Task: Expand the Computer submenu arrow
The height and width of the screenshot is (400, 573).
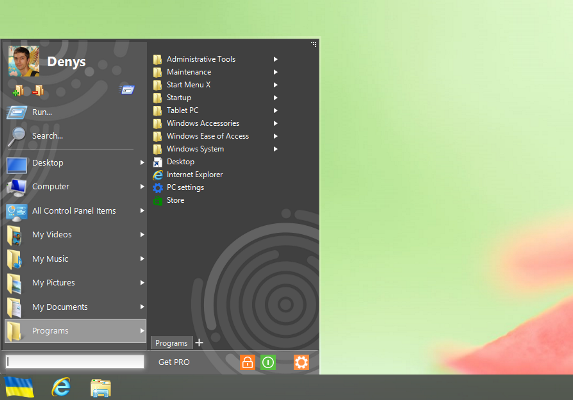Action: click(142, 187)
